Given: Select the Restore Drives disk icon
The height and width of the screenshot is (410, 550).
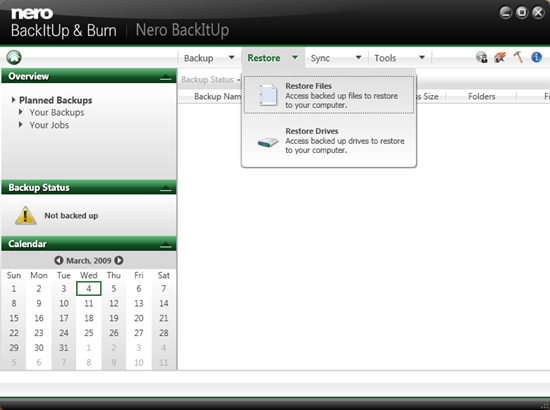Looking at the screenshot, I should tap(268, 142).
